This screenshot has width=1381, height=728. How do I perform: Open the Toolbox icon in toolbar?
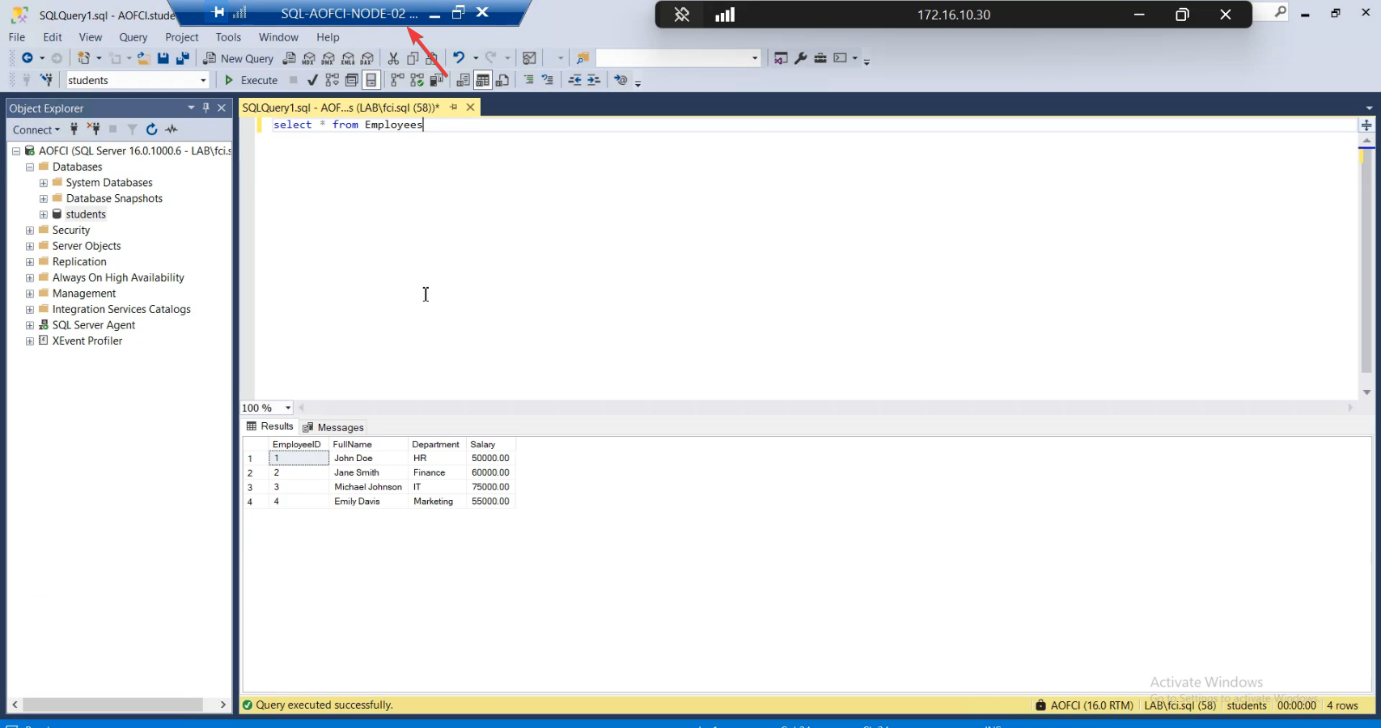coord(820,58)
